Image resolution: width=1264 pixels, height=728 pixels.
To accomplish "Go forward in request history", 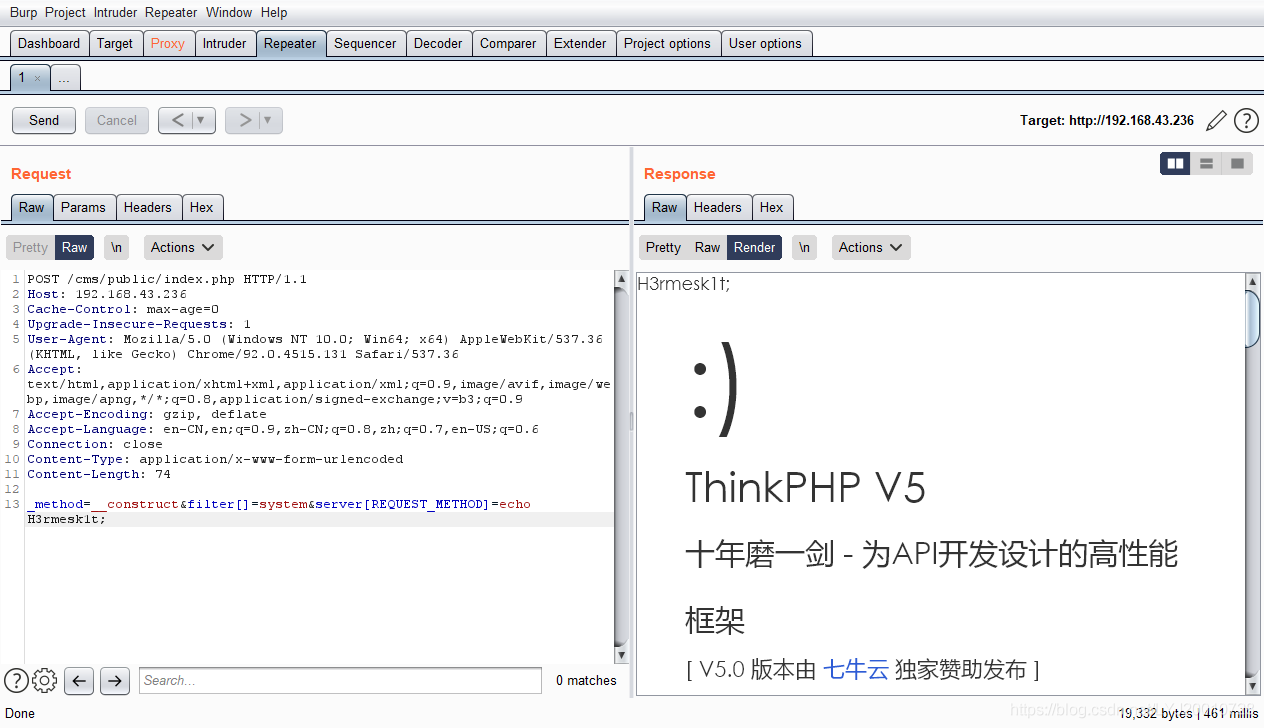I will pyautogui.click(x=244, y=120).
